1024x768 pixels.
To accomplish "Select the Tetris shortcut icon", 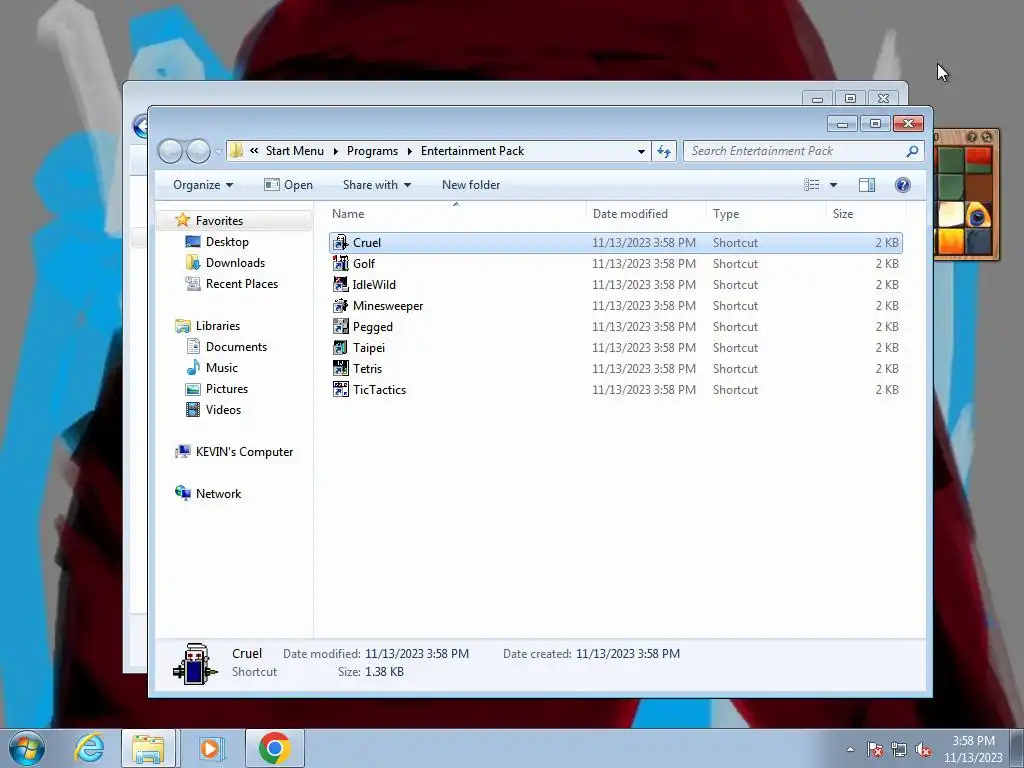I will pos(340,368).
